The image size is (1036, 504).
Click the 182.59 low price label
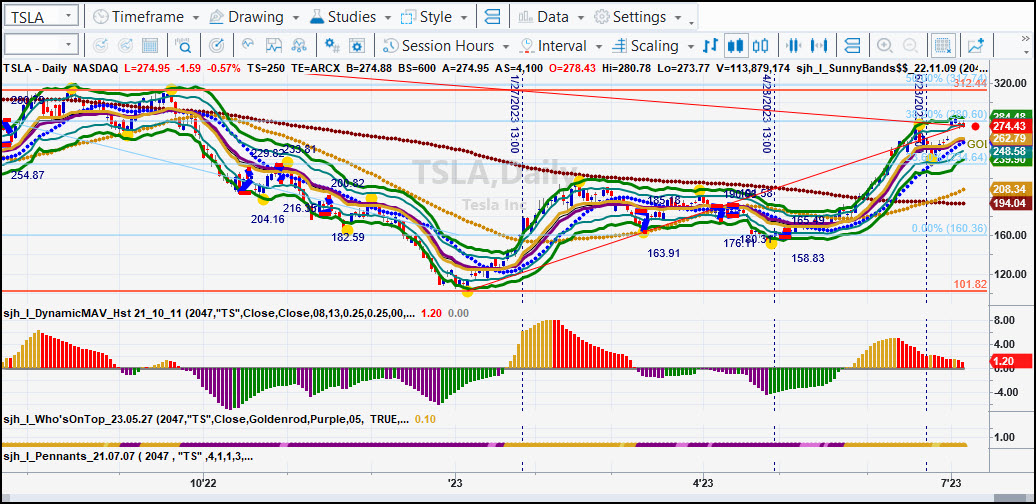coord(348,236)
